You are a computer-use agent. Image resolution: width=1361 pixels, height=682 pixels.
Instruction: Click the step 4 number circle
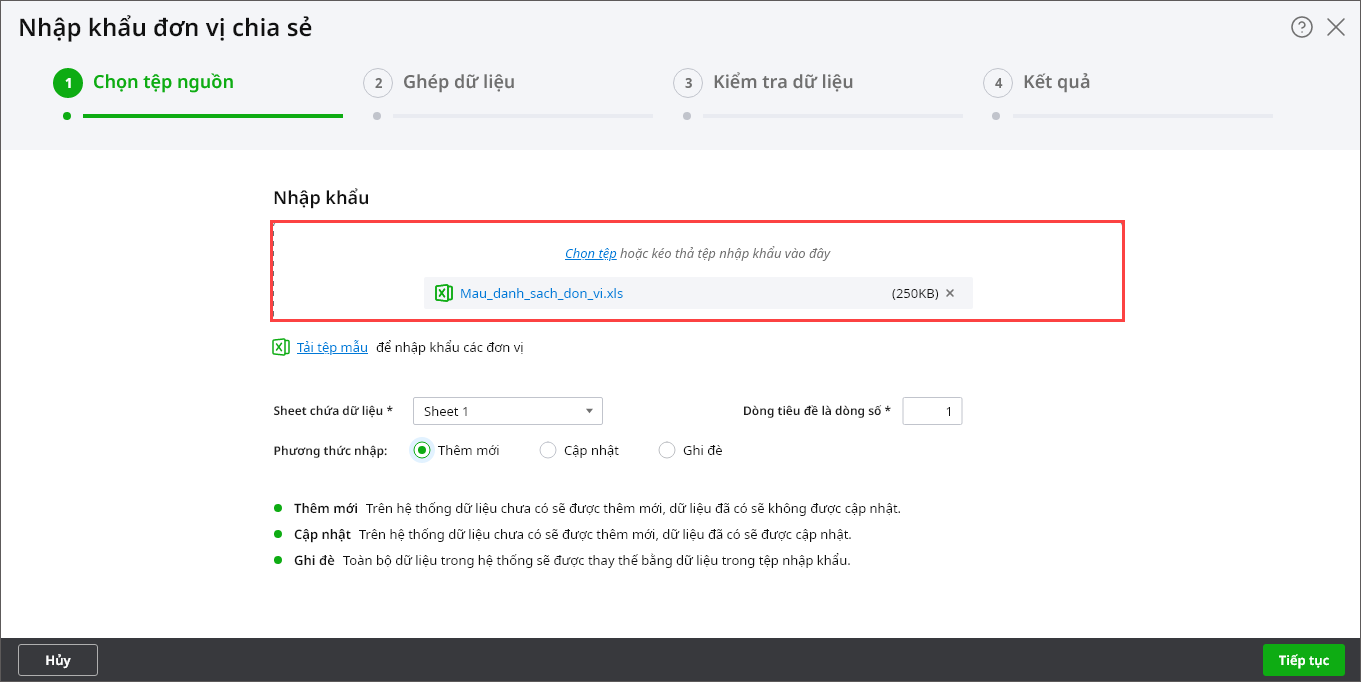tap(998, 83)
